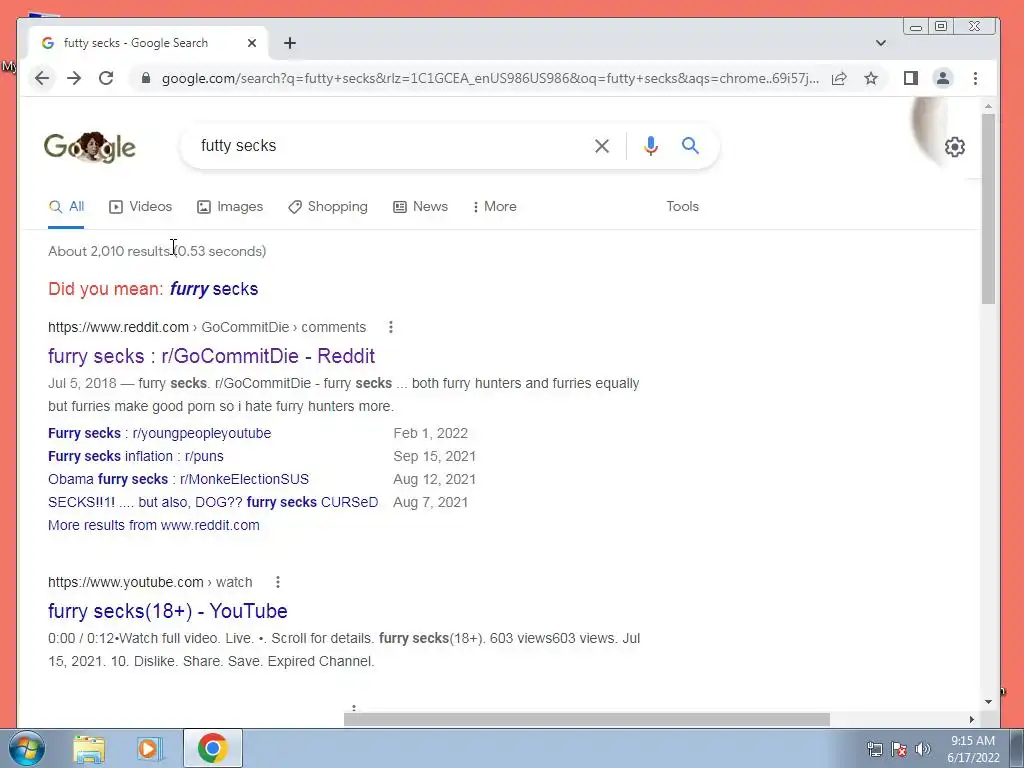The image size is (1024, 768).
Task: Click the scrollbar down arrow
Action: (988, 702)
